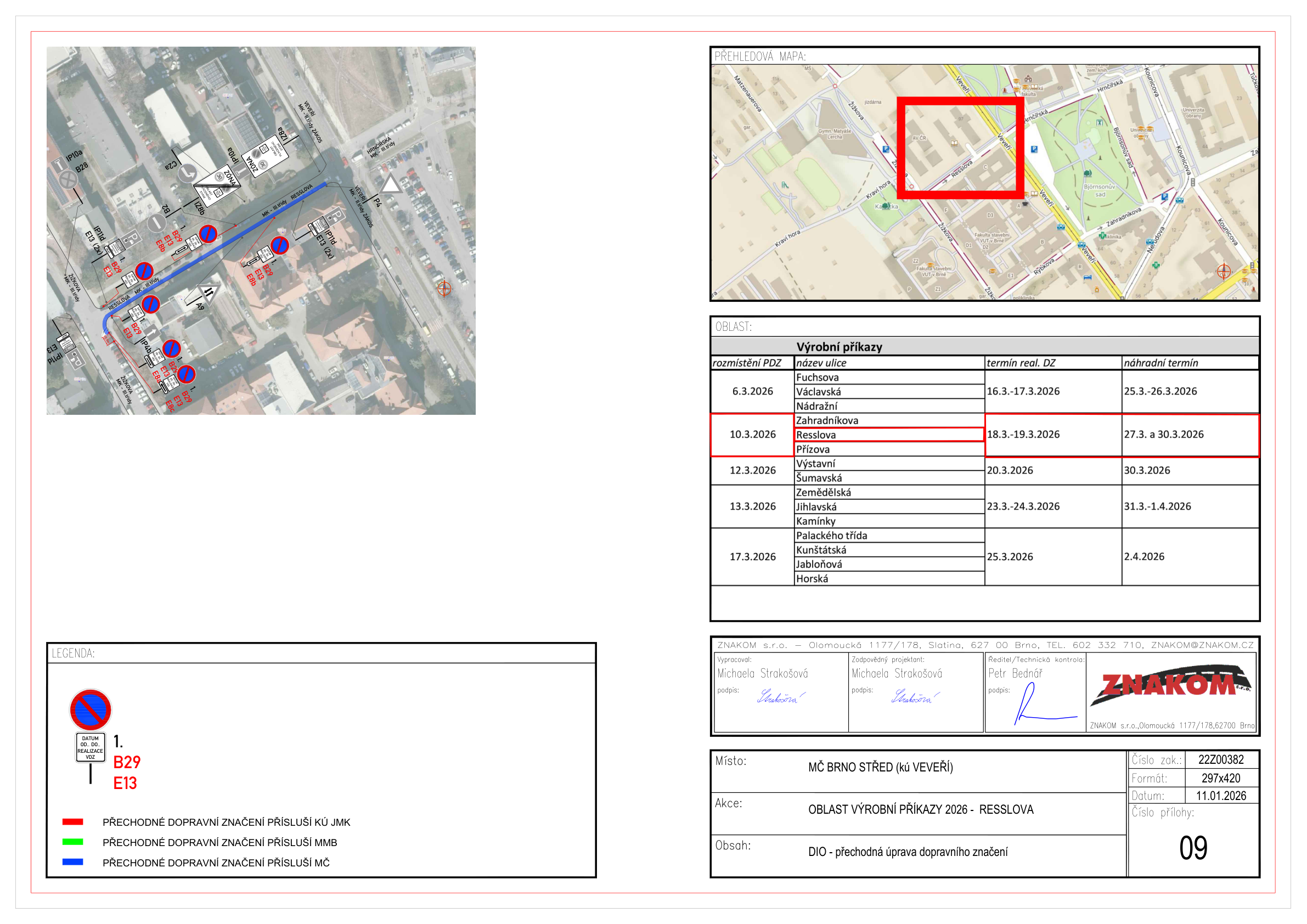Click the 'Jihlavská' street row

(x=890, y=506)
